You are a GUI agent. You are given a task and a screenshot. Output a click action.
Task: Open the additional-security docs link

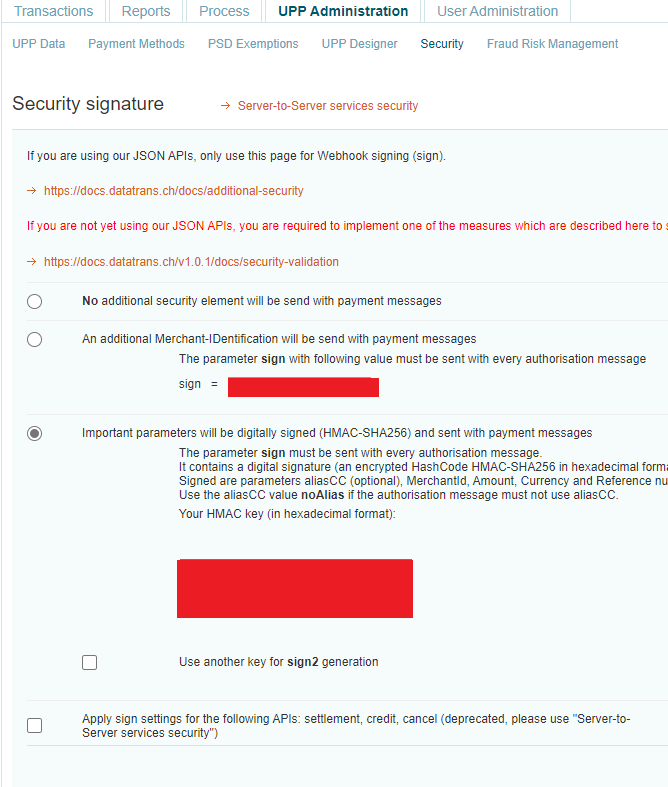point(173,191)
